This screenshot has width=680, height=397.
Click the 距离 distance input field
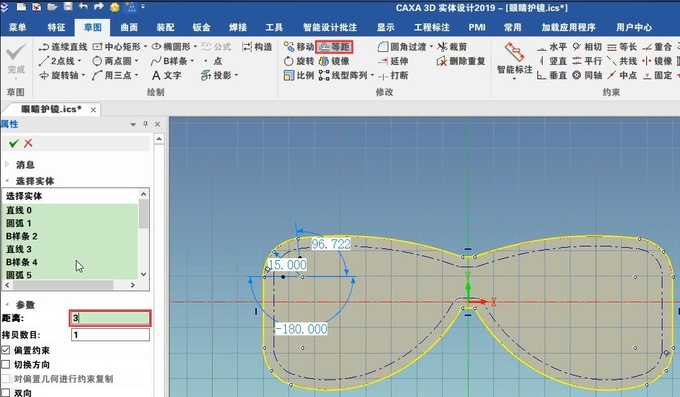coord(110,318)
